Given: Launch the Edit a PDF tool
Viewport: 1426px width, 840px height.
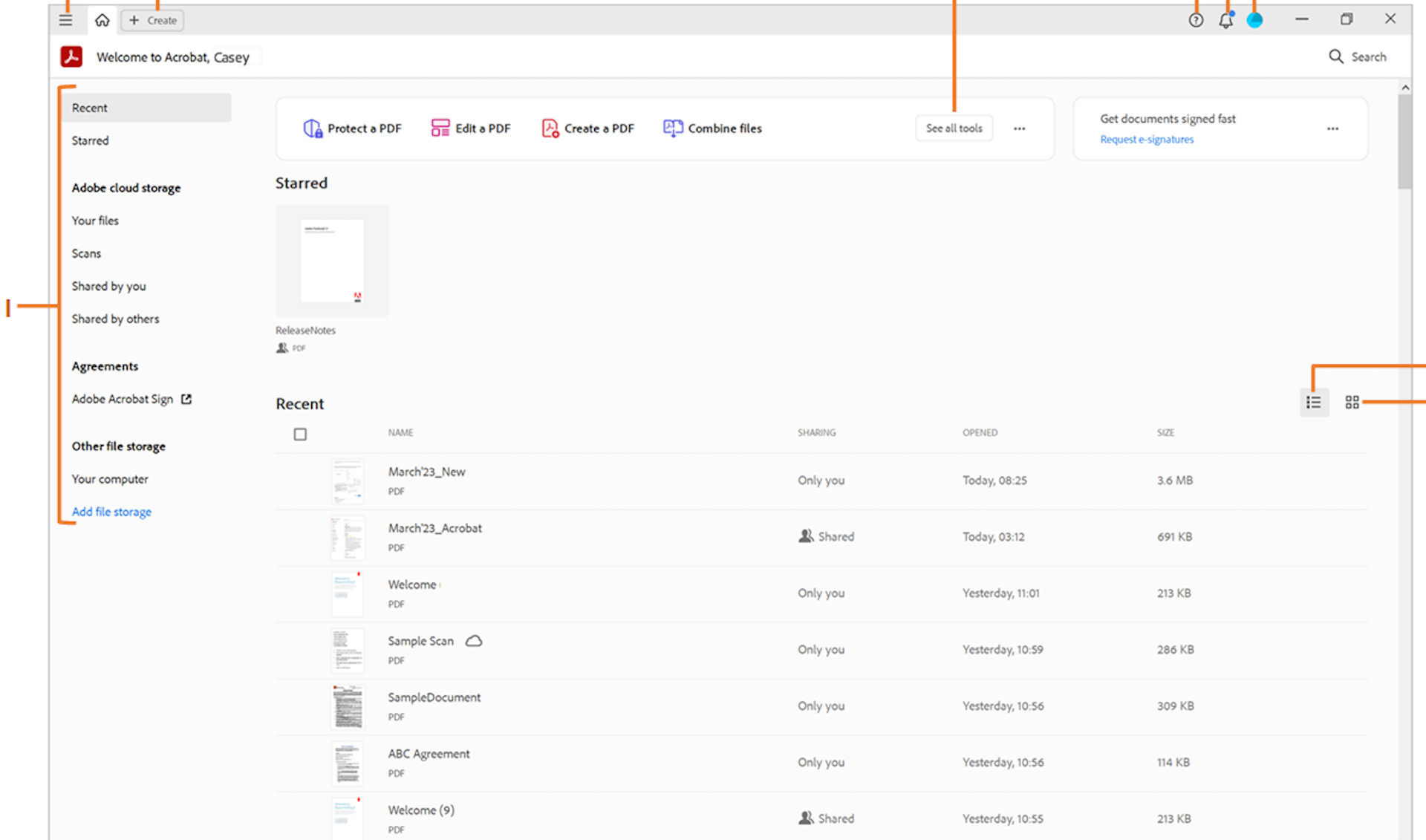Looking at the screenshot, I should point(471,128).
